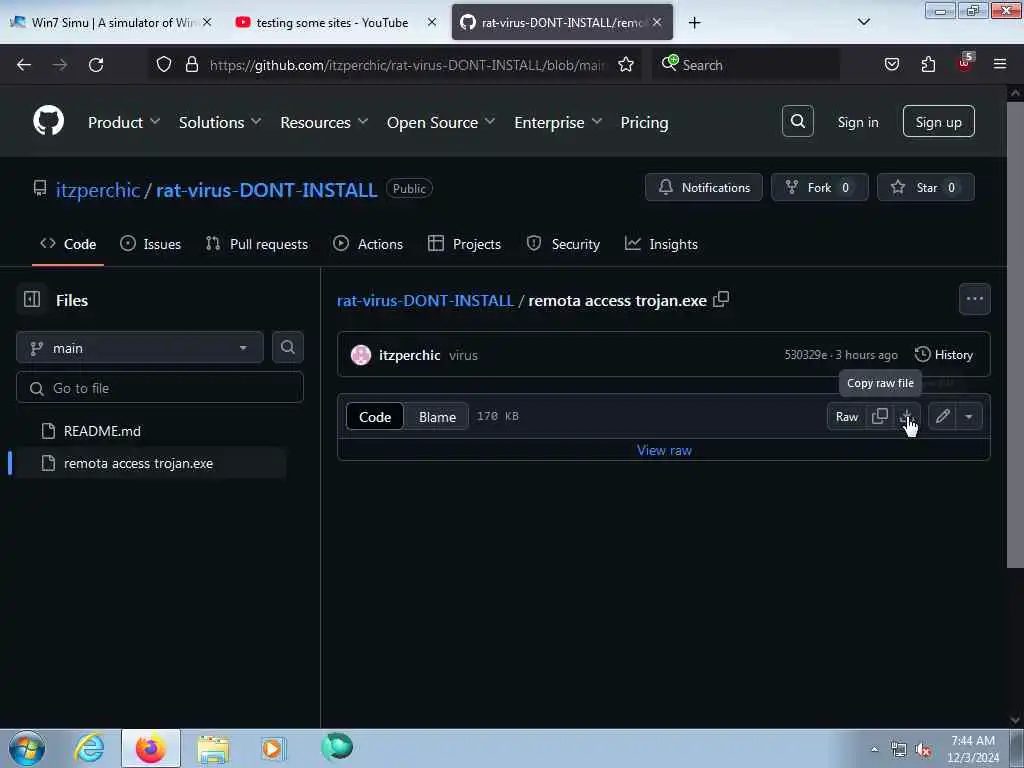Click the GitHub logo home icon
The height and width of the screenshot is (768, 1024).
click(48, 121)
